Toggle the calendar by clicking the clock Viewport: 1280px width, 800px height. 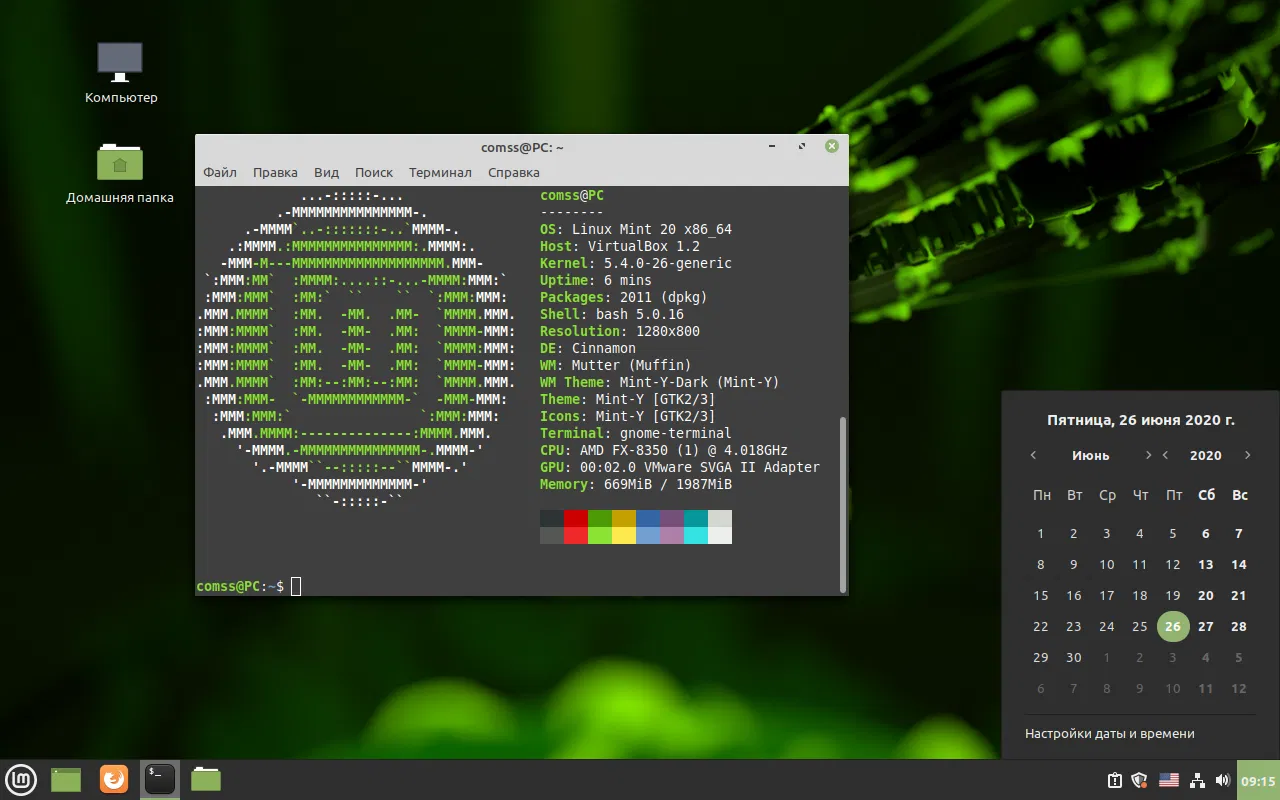[x=1257, y=779]
